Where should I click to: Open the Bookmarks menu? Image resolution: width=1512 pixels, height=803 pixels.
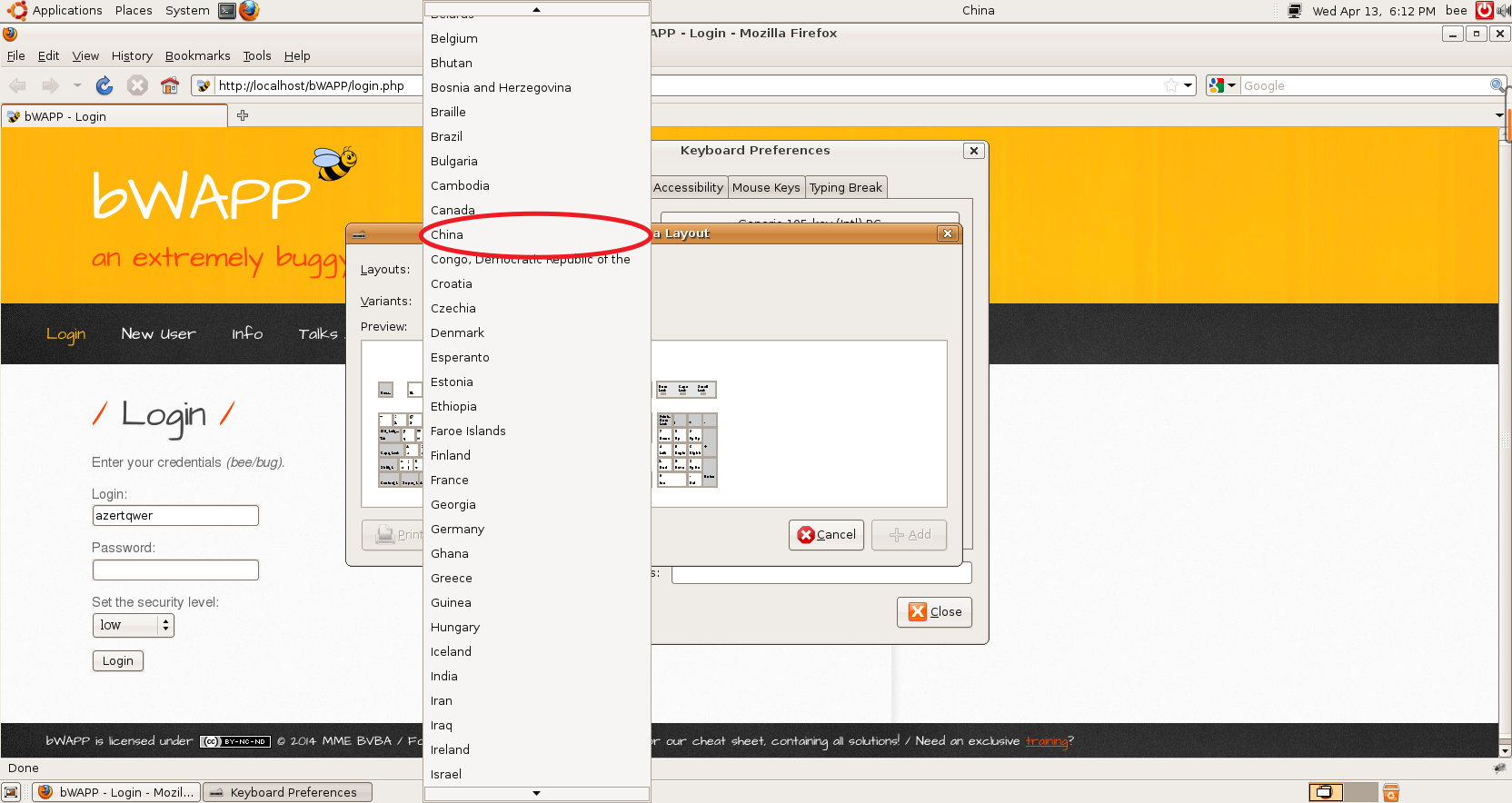point(197,55)
